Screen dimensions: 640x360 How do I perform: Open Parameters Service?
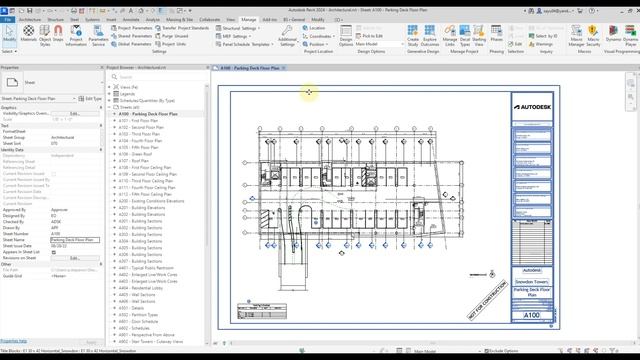click(98, 35)
